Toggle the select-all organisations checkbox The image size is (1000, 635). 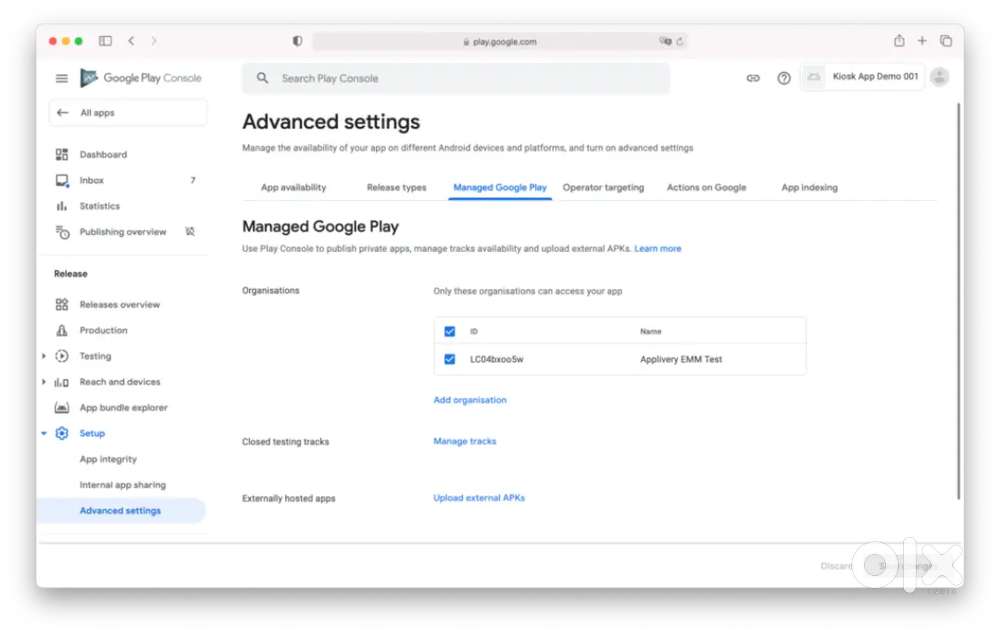click(450, 331)
